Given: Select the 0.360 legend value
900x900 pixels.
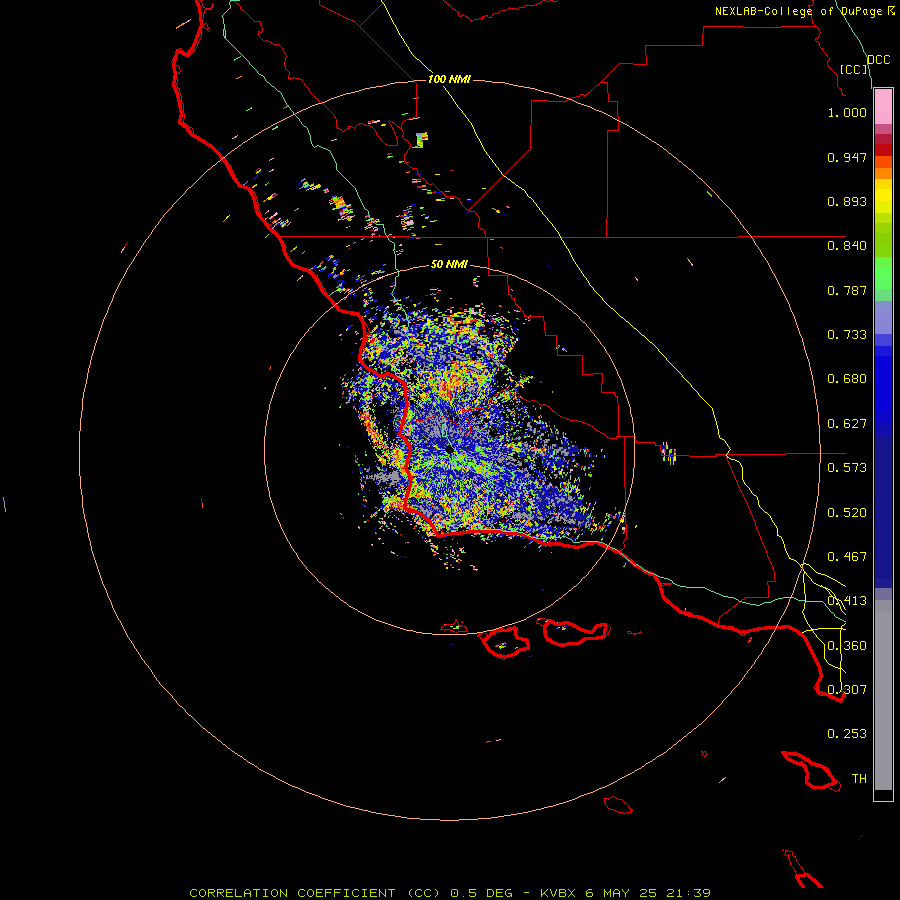Looking at the screenshot, I should pyautogui.click(x=847, y=646).
